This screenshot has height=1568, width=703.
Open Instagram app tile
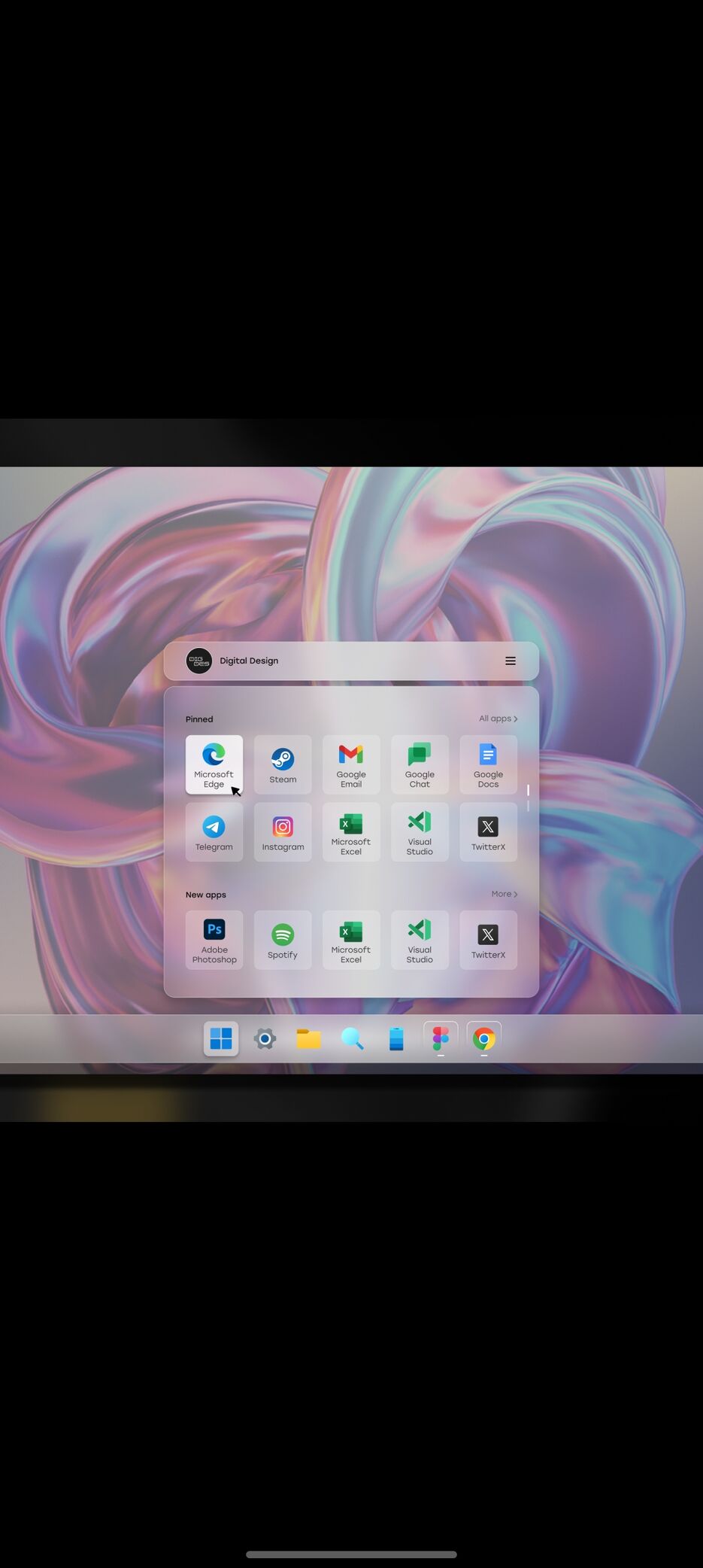283,832
